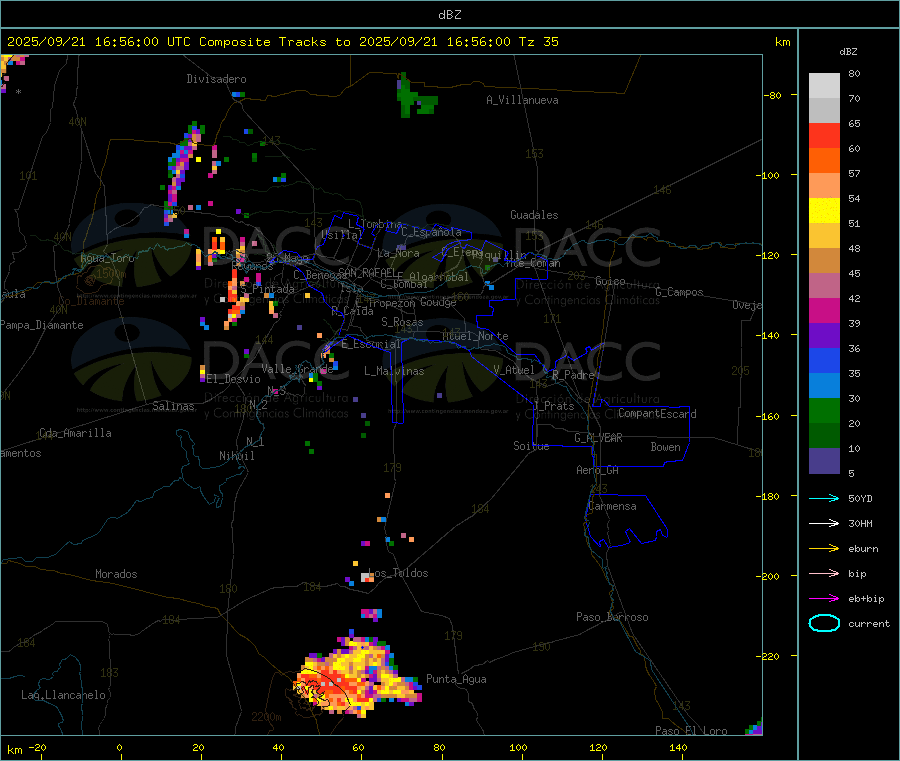
Task: Click the Nihuil map label
Action: pyautogui.click(x=236, y=456)
